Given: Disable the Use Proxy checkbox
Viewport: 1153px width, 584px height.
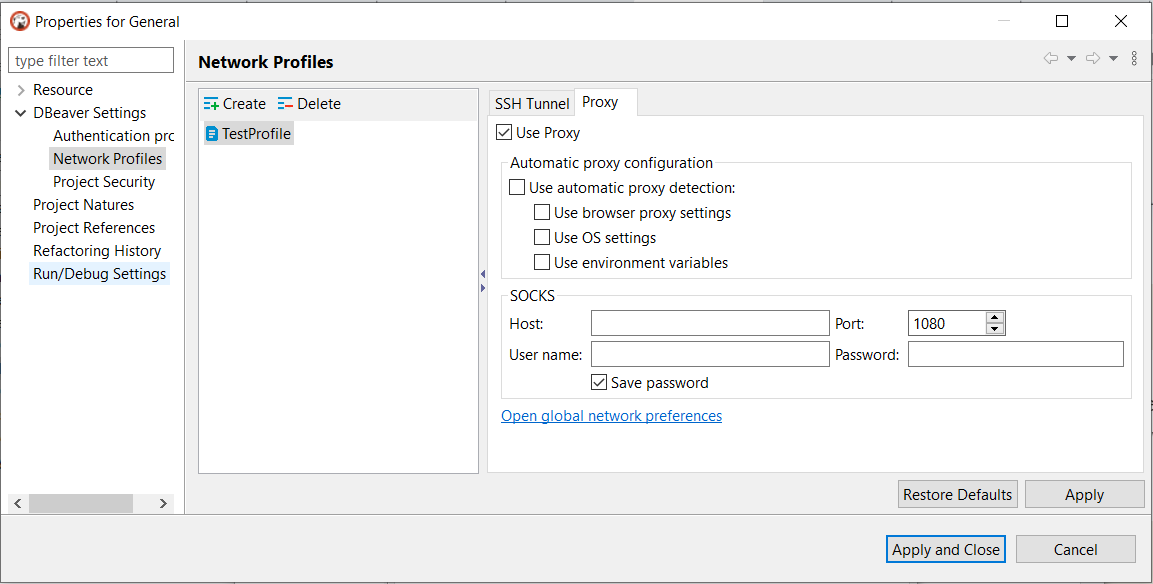Looking at the screenshot, I should pyautogui.click(x=503, y=131).
